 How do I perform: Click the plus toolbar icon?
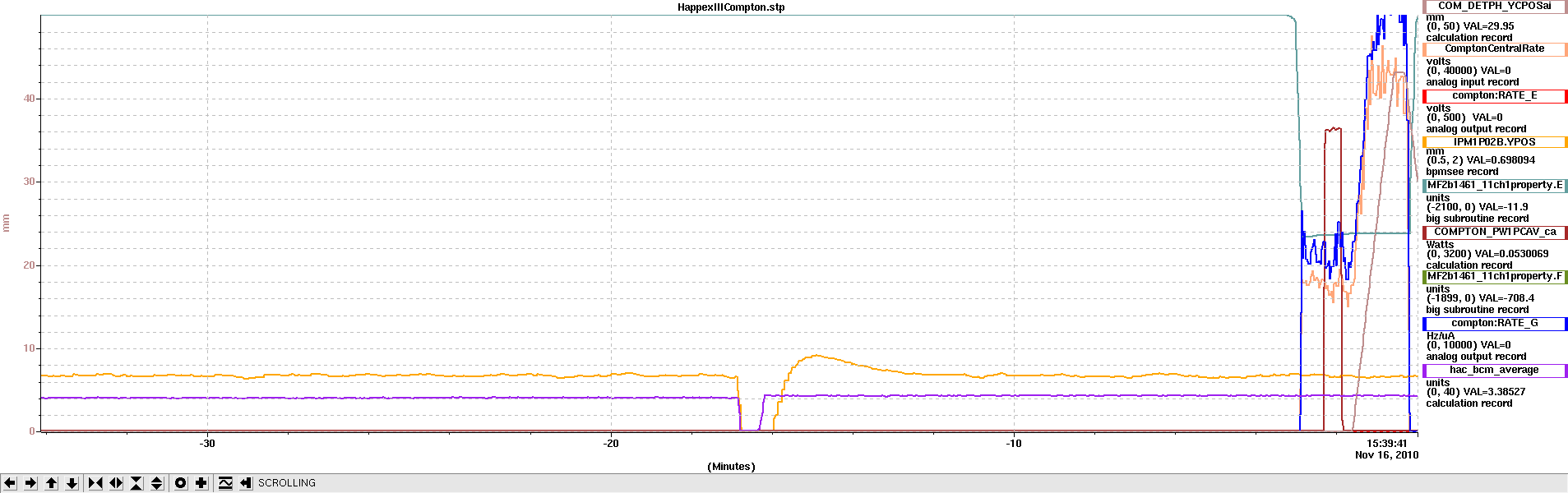[x=201, y=483]
